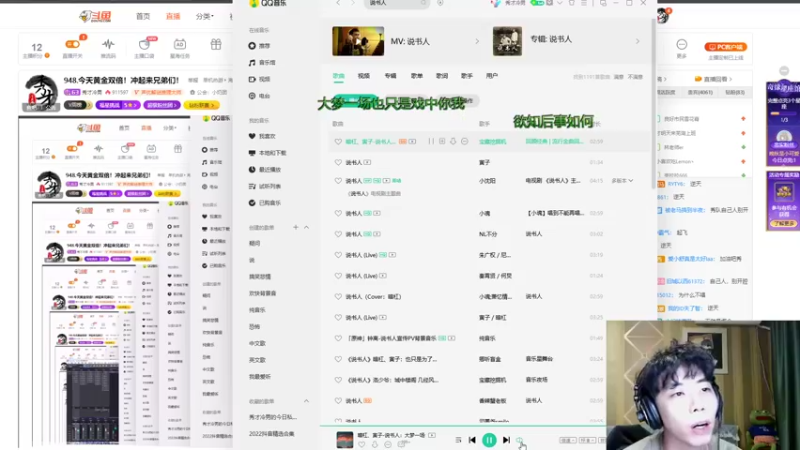
Task: Like the 说书人 song by 小魂
Action: [x=338, y=213]
